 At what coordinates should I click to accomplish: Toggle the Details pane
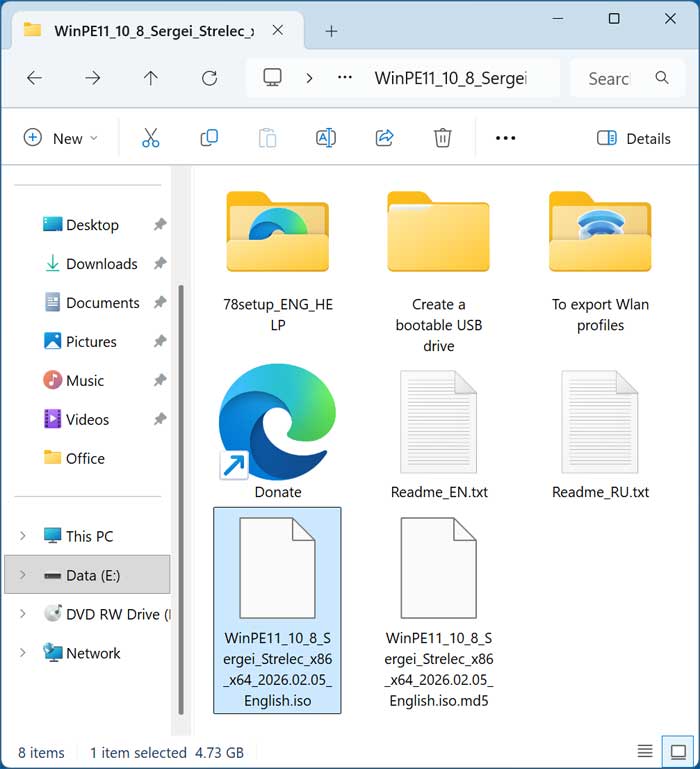(633, 138)
